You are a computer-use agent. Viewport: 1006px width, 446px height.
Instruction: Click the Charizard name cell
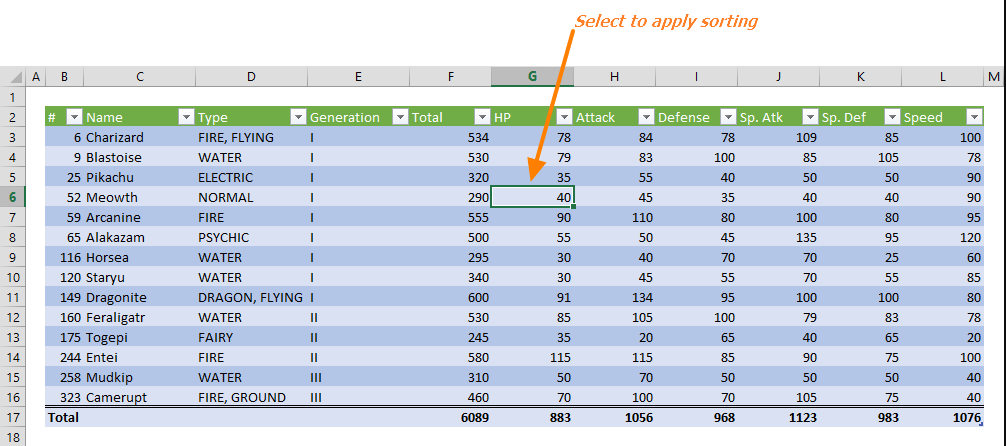139,137
